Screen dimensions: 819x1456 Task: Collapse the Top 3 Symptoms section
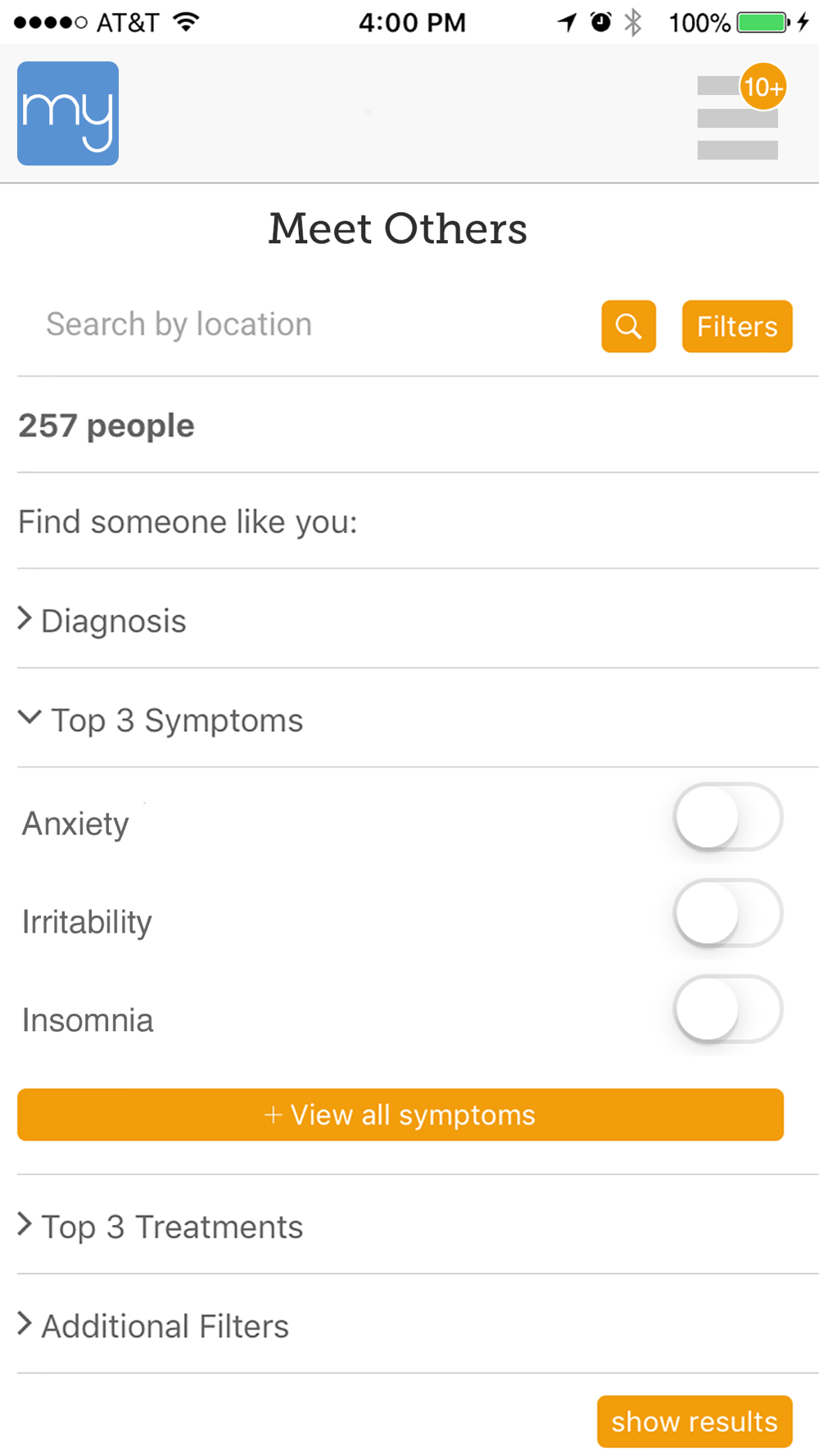pos(418,719)
